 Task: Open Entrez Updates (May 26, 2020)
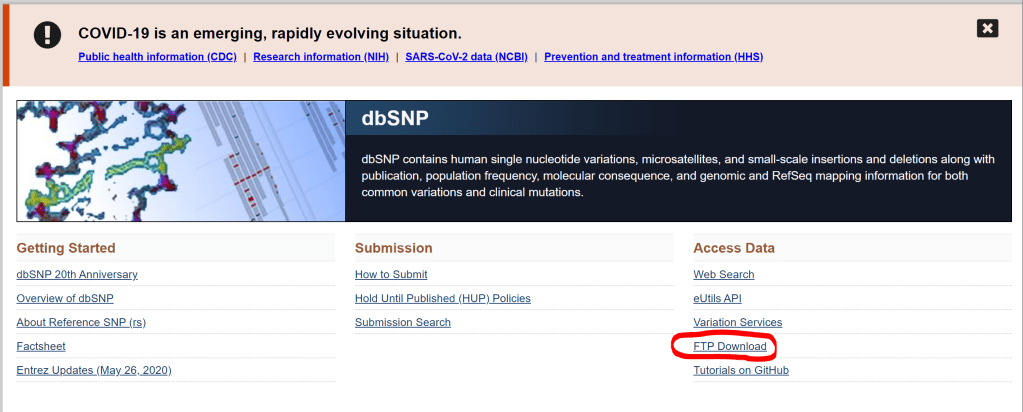click(94, 370)
